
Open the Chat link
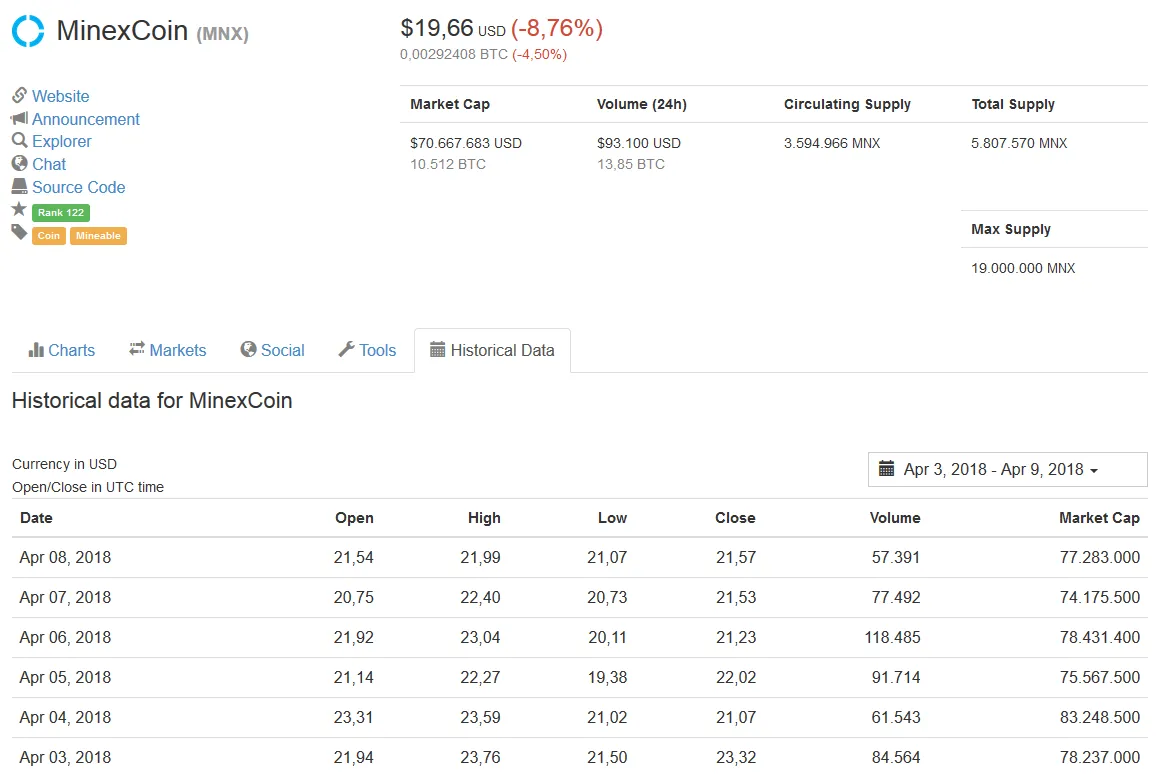click(49, 164)
